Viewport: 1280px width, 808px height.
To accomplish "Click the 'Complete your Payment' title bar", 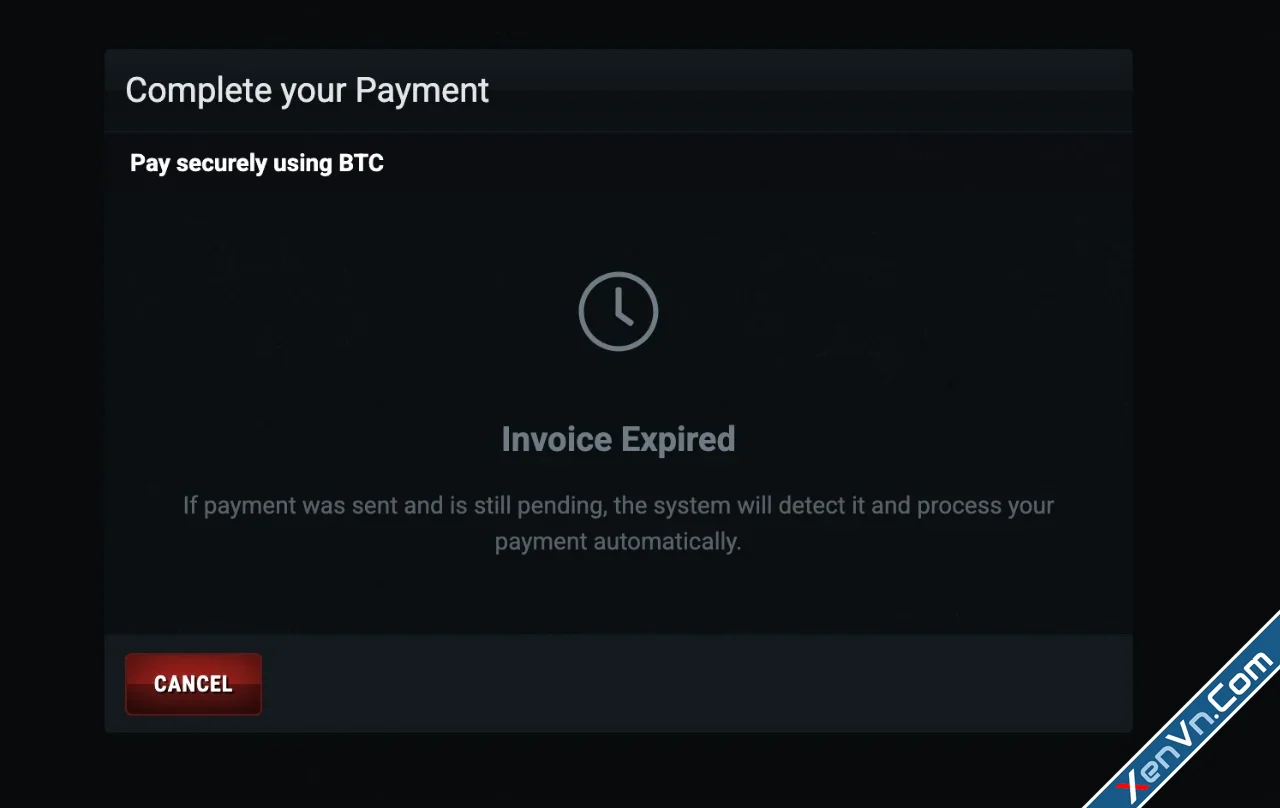I will coord(307,90).
